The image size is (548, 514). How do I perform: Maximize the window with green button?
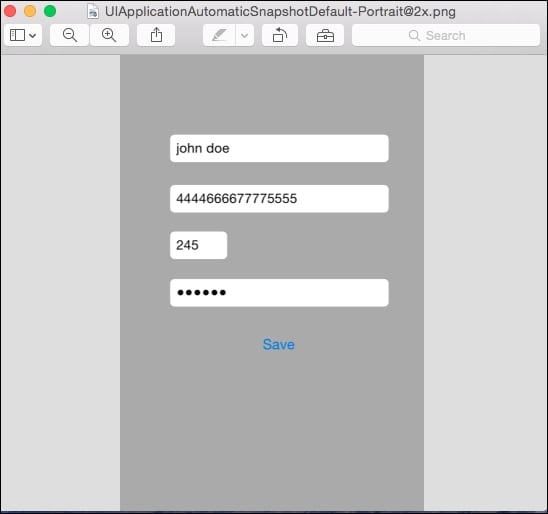(50, 11)
